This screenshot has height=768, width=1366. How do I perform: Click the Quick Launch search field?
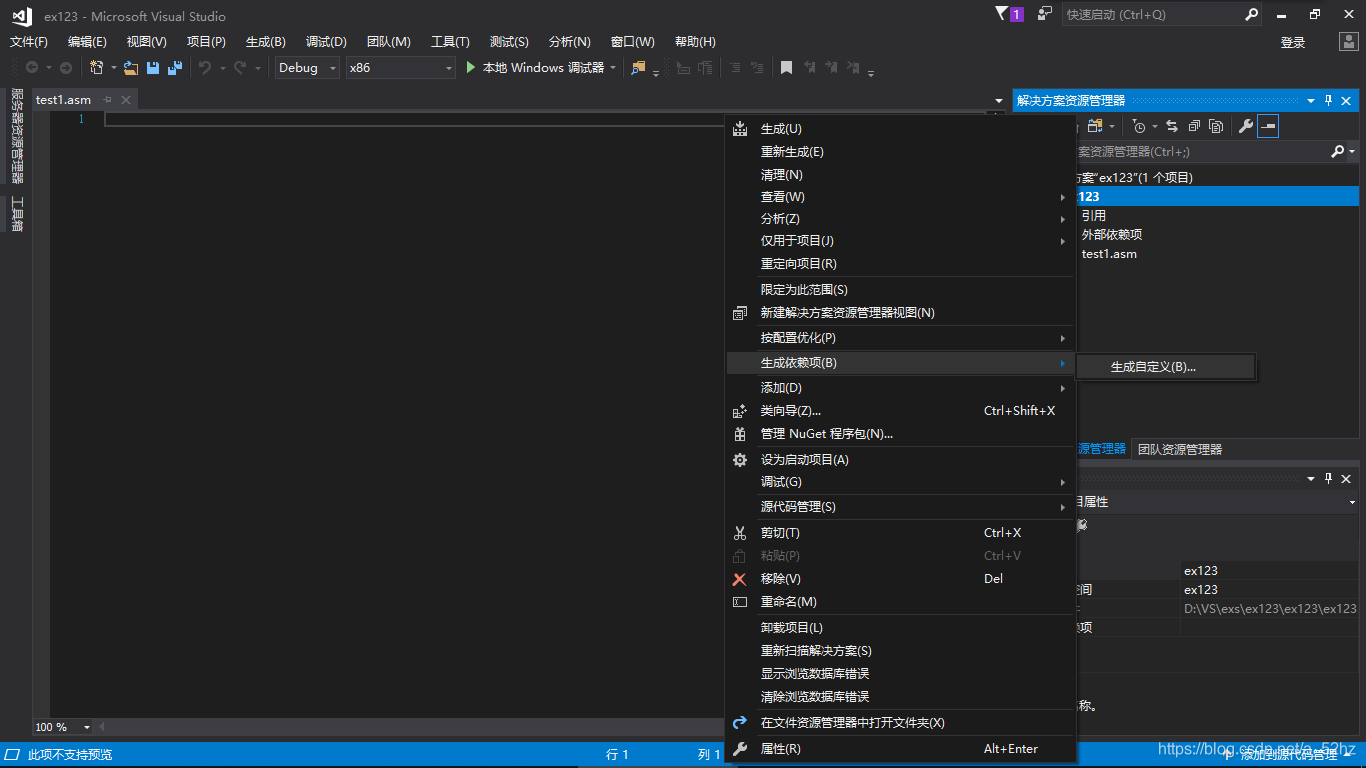tap(1153, 15)
